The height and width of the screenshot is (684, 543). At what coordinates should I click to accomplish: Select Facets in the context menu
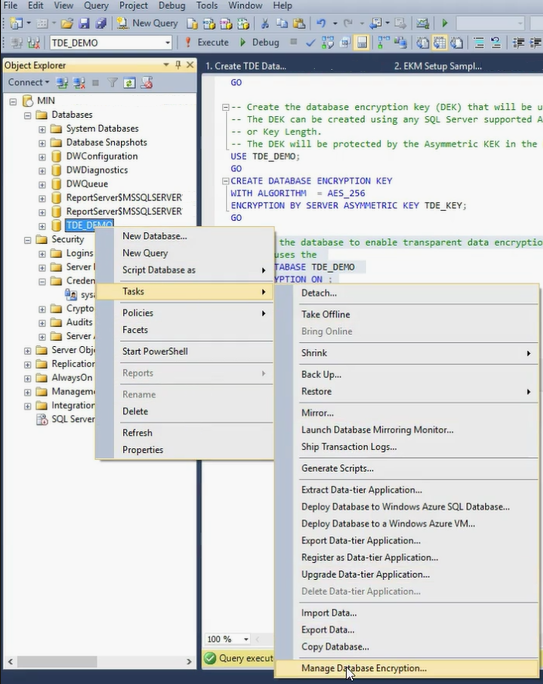coord(185,330)
